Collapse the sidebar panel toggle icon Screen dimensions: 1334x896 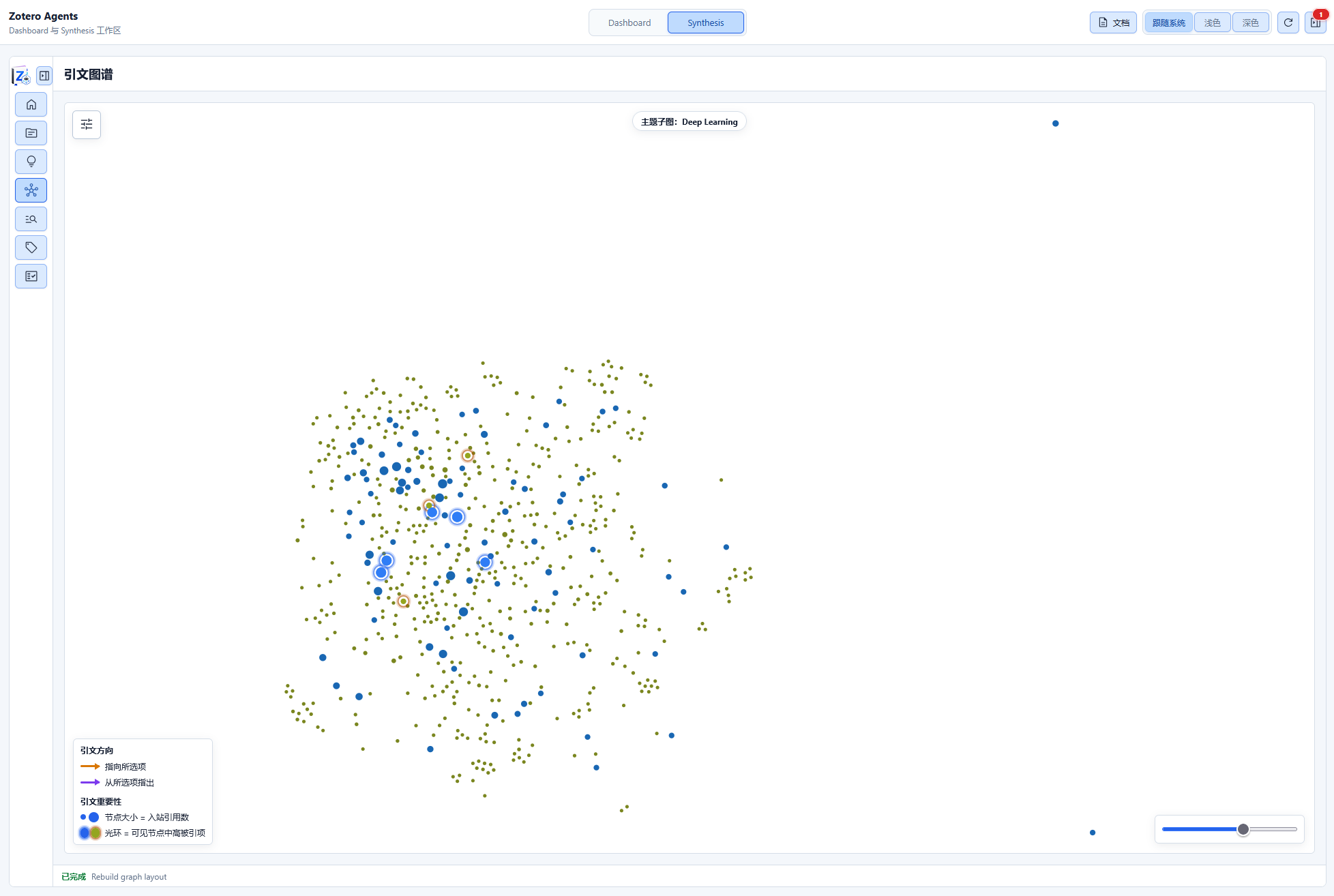click(x=44, y=76)
